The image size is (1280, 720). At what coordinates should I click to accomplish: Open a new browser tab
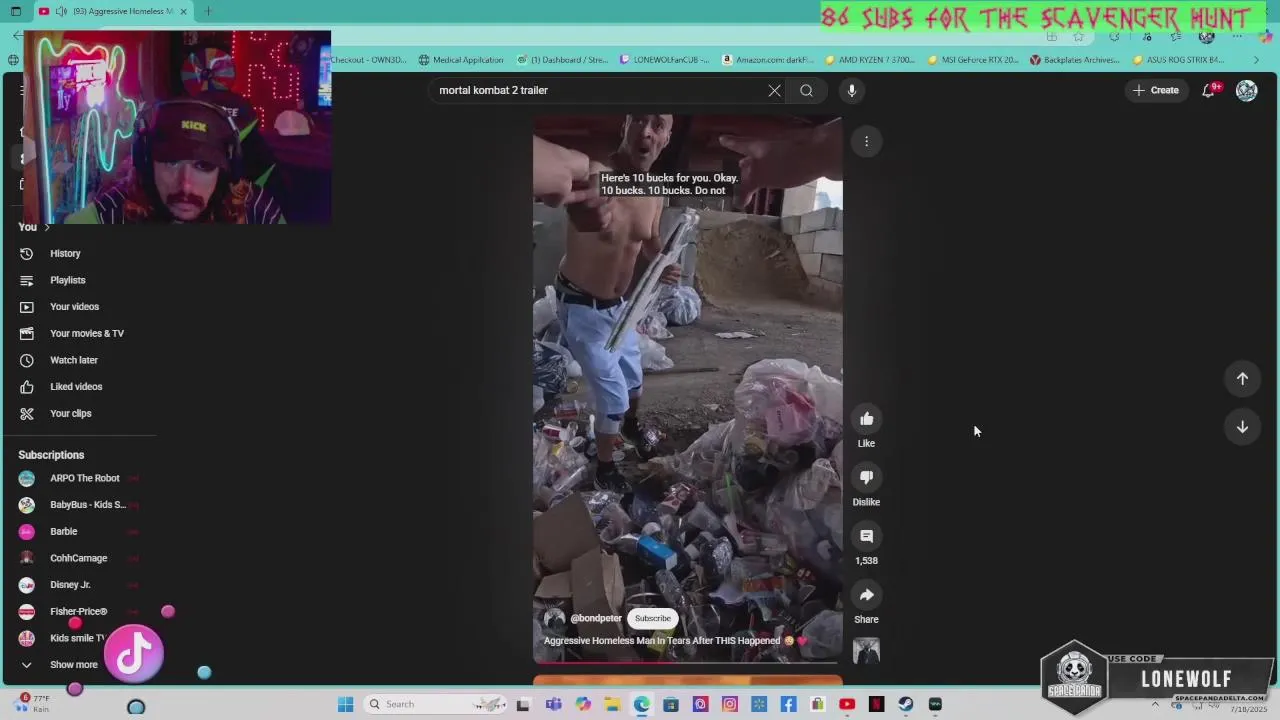(x=208, y=11)
